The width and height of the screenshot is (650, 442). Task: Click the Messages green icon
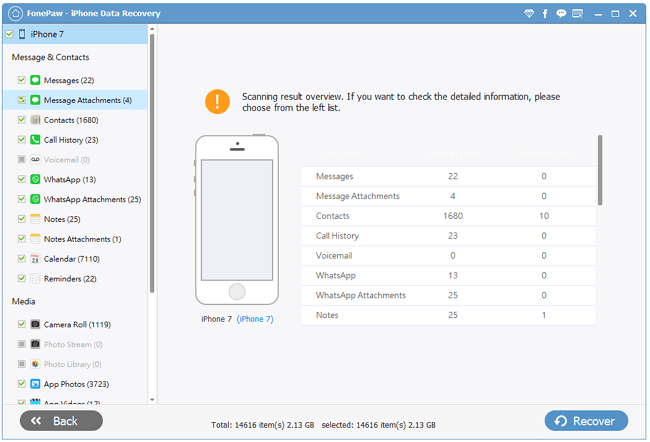pos(35,80)
